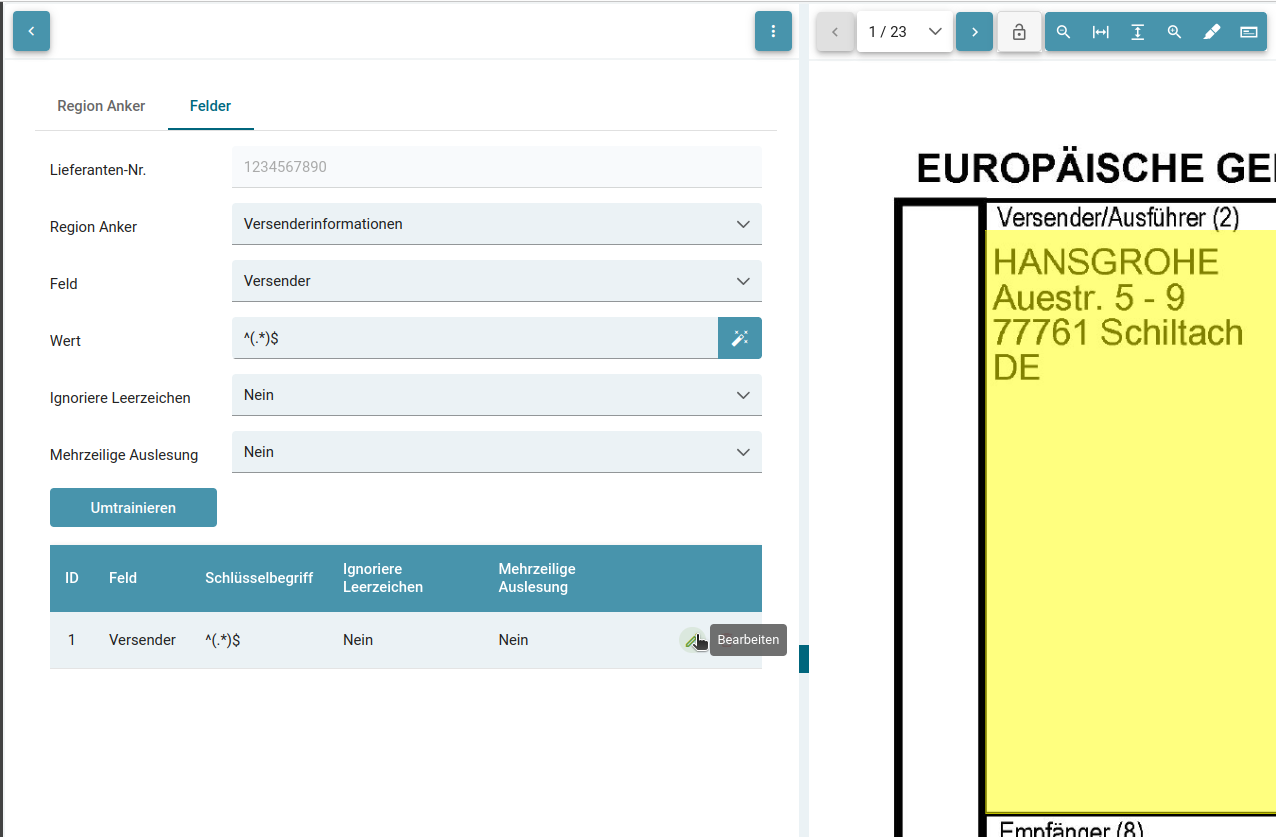Open the three-dot options menu
Image resolution: width=1276 pixels, height=837 pixels.
click(x=773, y=31)
